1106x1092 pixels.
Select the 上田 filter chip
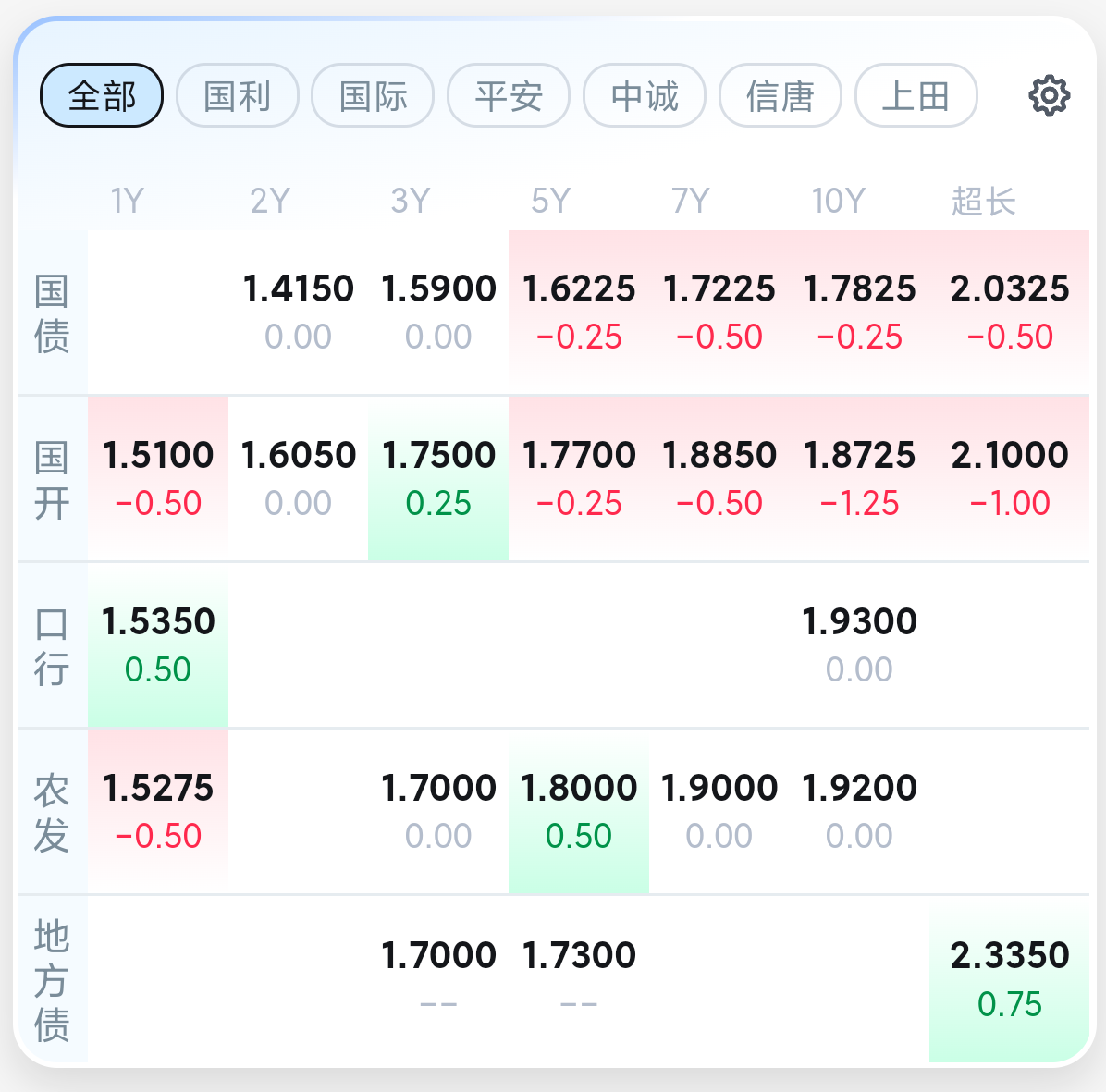(x=916, y=95)
